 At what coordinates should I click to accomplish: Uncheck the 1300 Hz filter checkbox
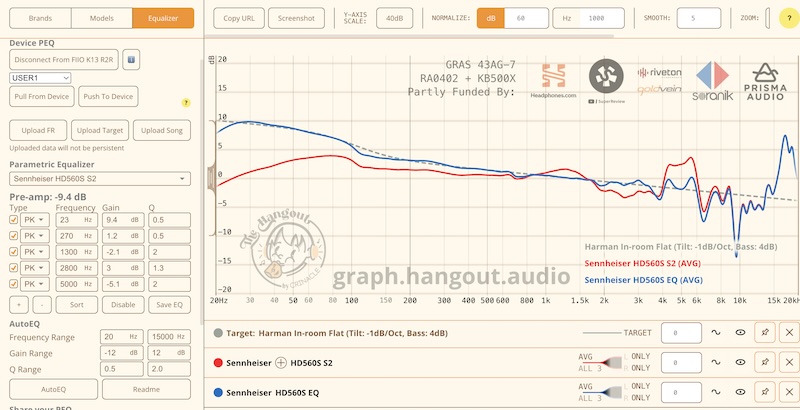[x=14, y=252]
